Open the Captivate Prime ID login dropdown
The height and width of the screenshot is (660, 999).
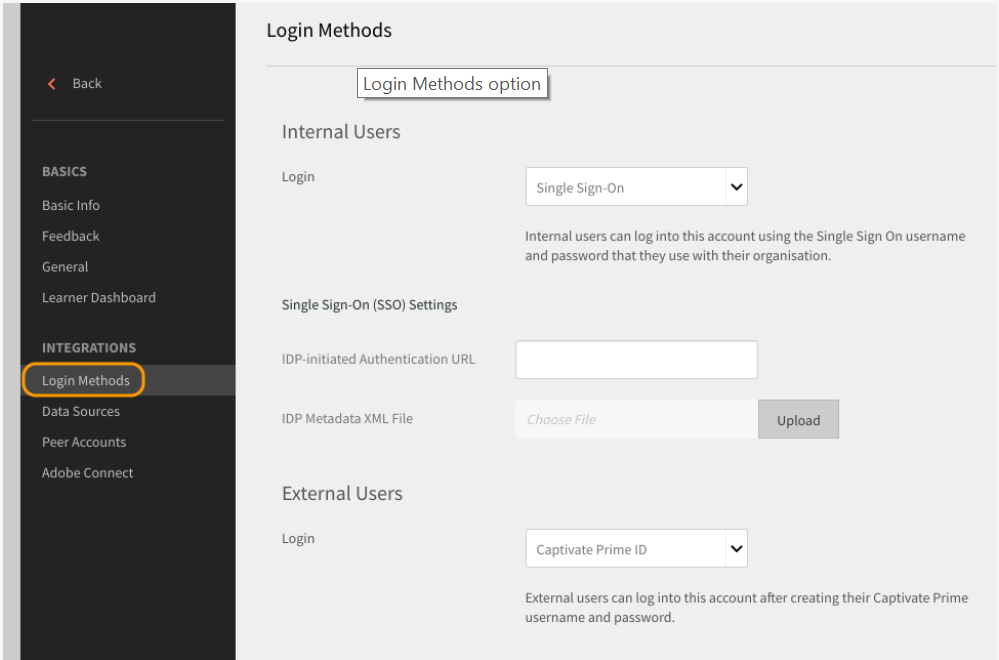point(625,549)
